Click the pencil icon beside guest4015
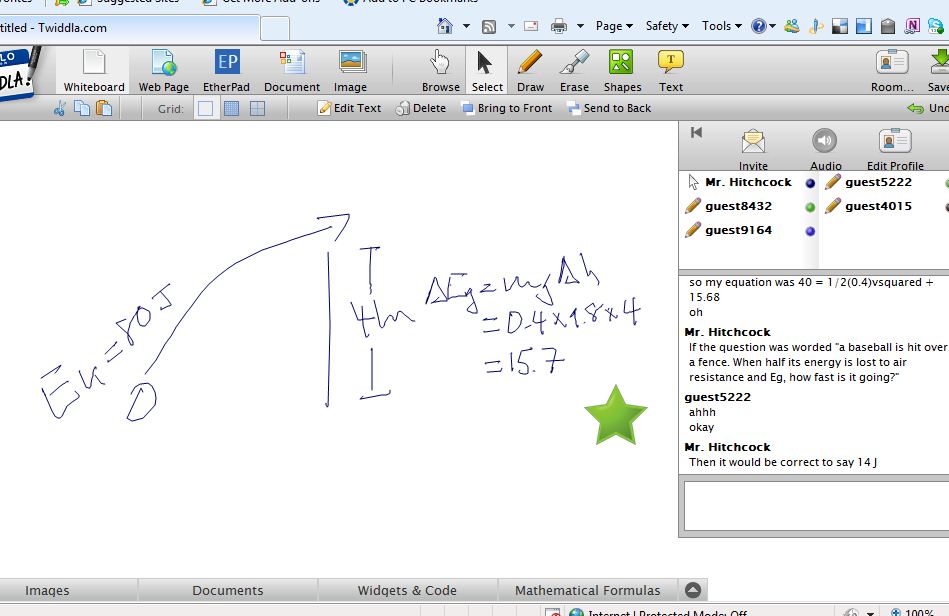Viewport: 949px width, 616px height. click(833, 206)
